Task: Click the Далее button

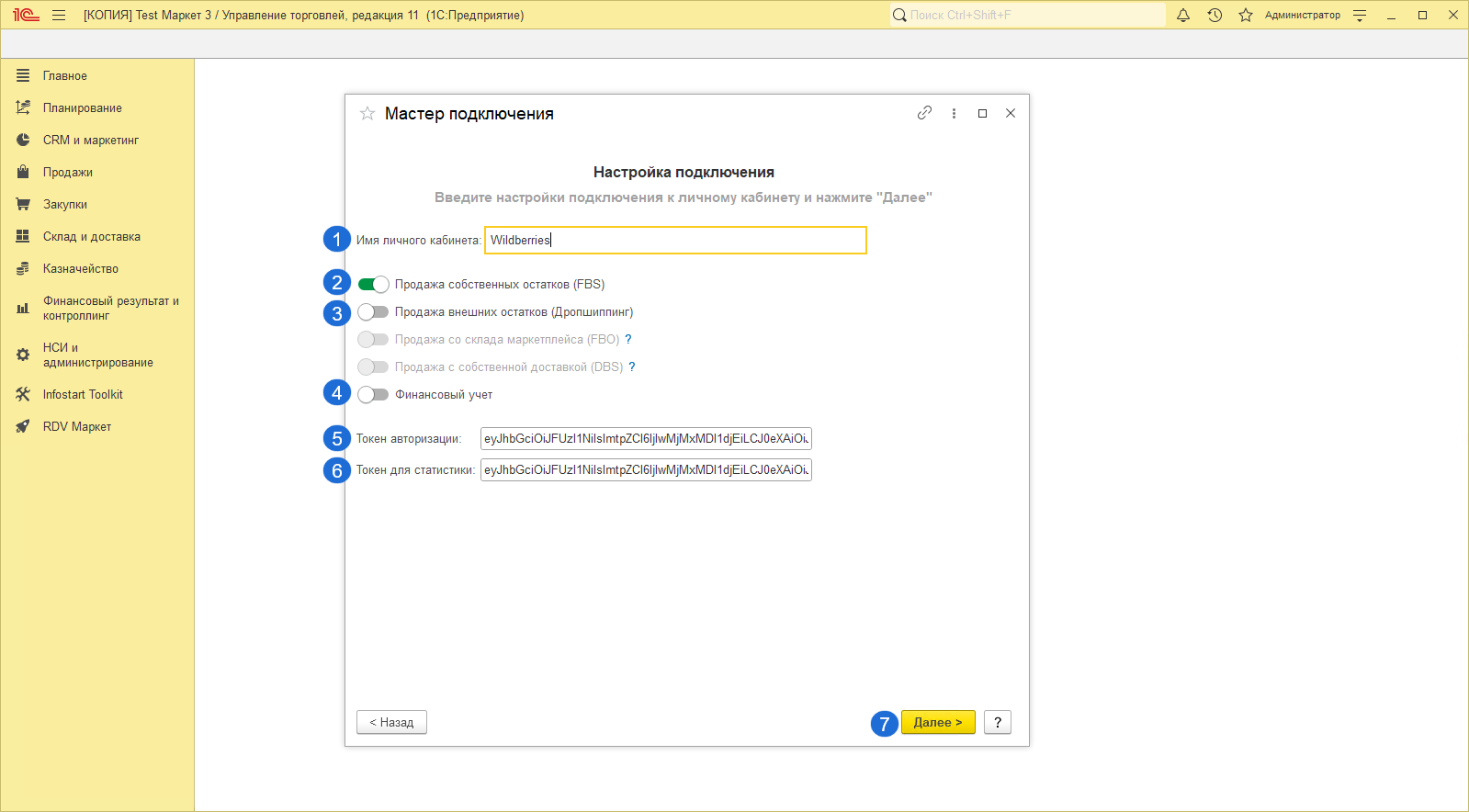Action: click(x=937, y=722)
